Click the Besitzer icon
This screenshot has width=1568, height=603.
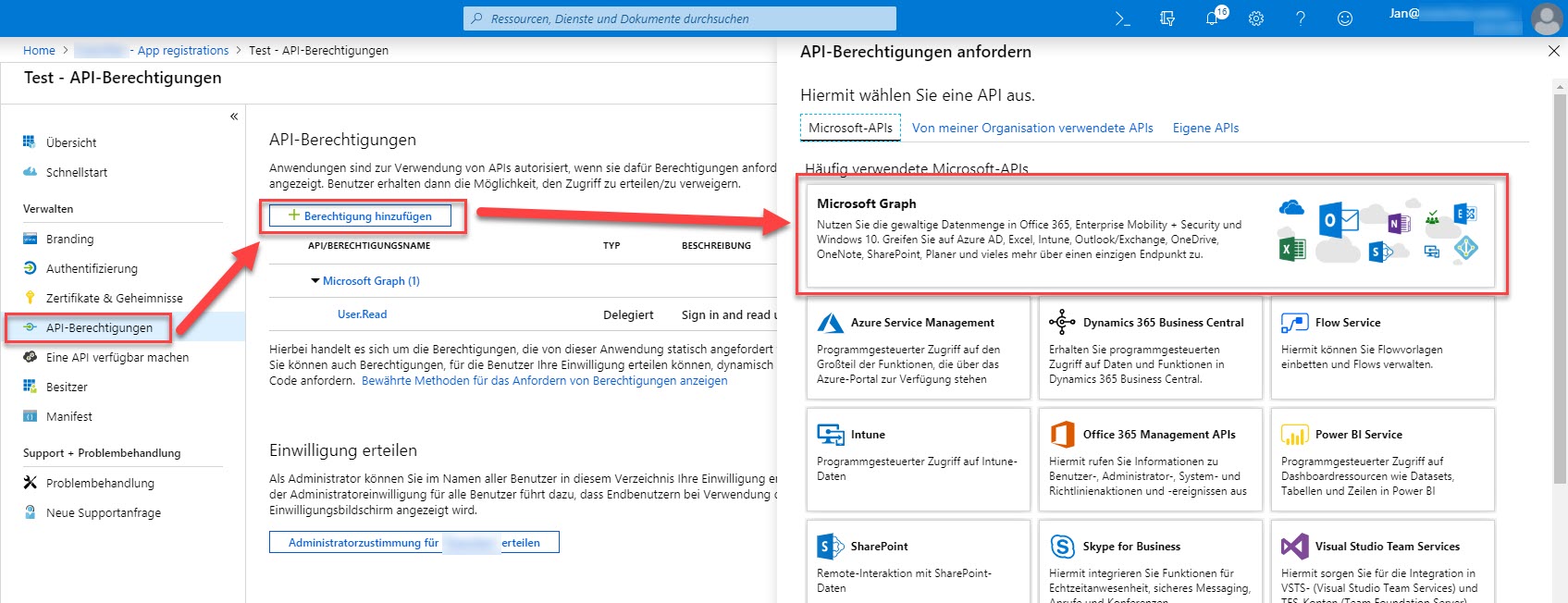30,387
